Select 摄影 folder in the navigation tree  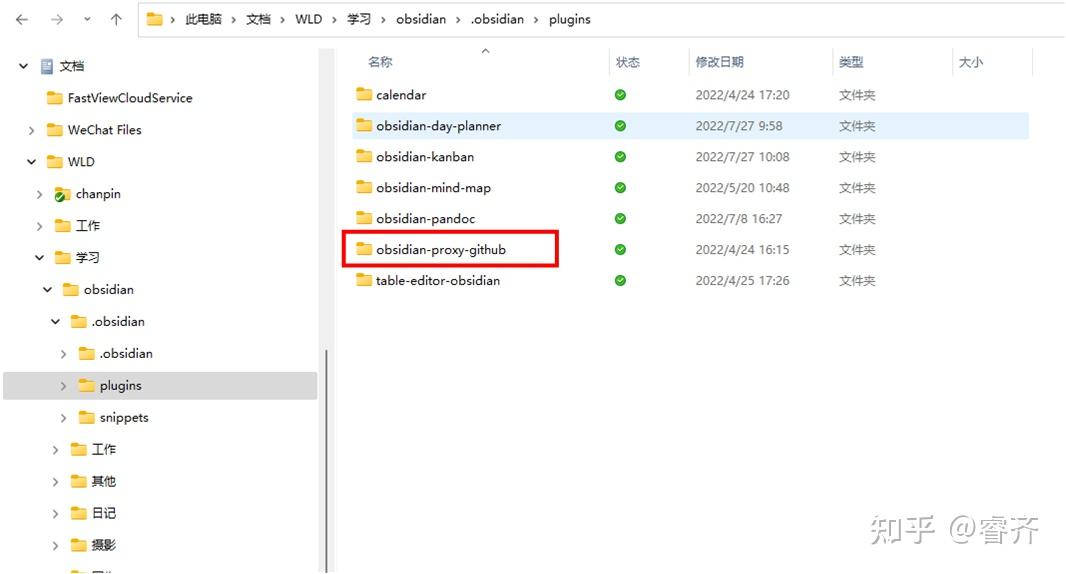[104, 545]
